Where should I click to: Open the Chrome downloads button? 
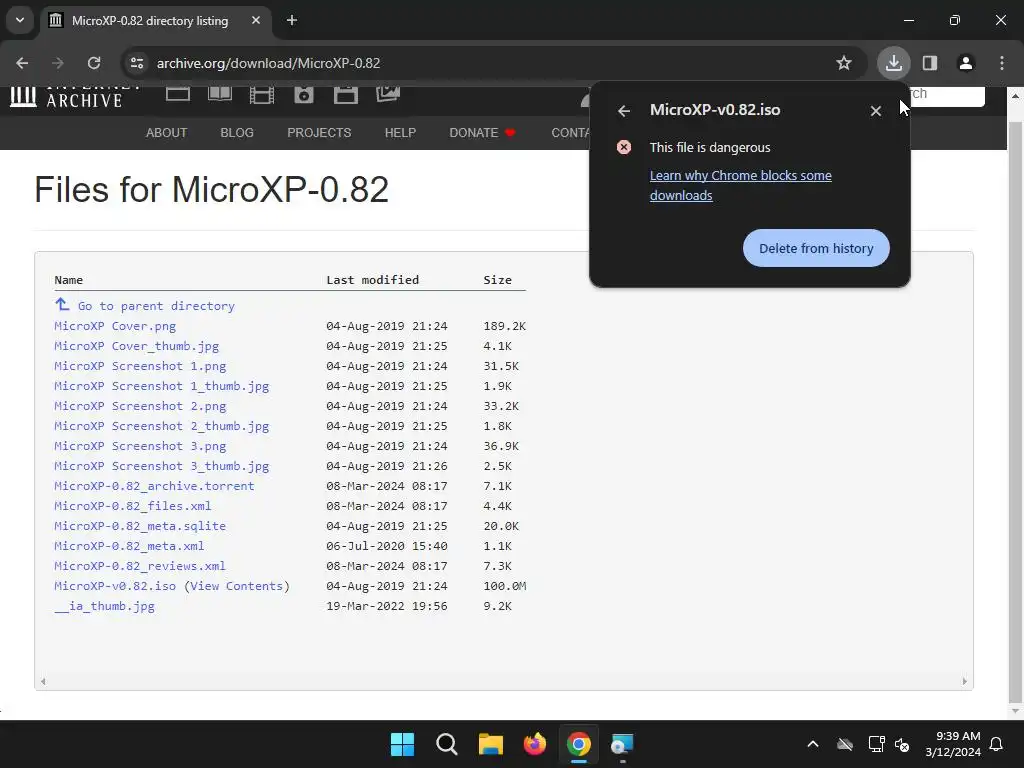click(x=893, y=63)
